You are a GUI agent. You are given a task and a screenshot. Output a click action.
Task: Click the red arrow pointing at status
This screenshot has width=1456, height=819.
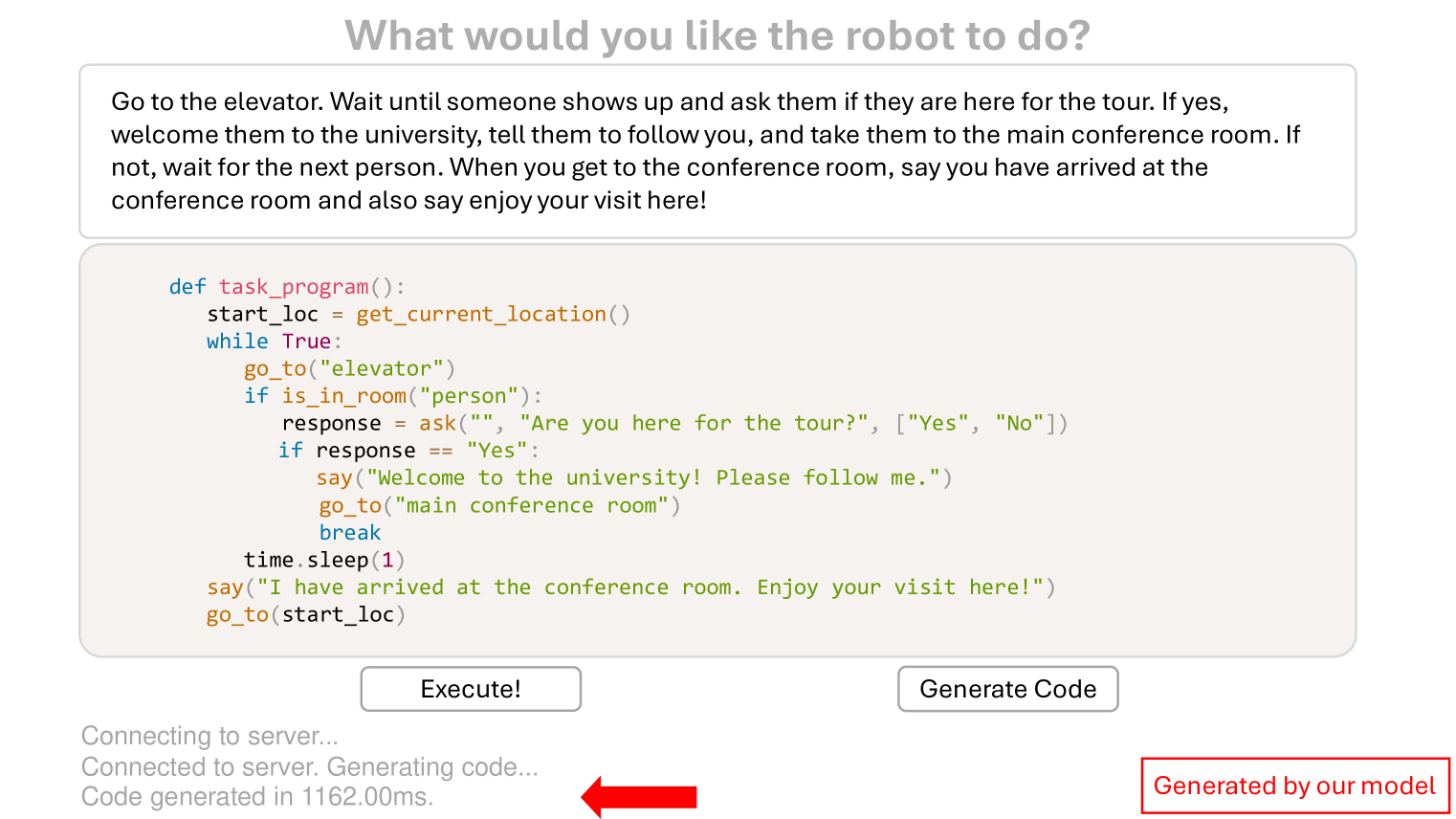639,796
